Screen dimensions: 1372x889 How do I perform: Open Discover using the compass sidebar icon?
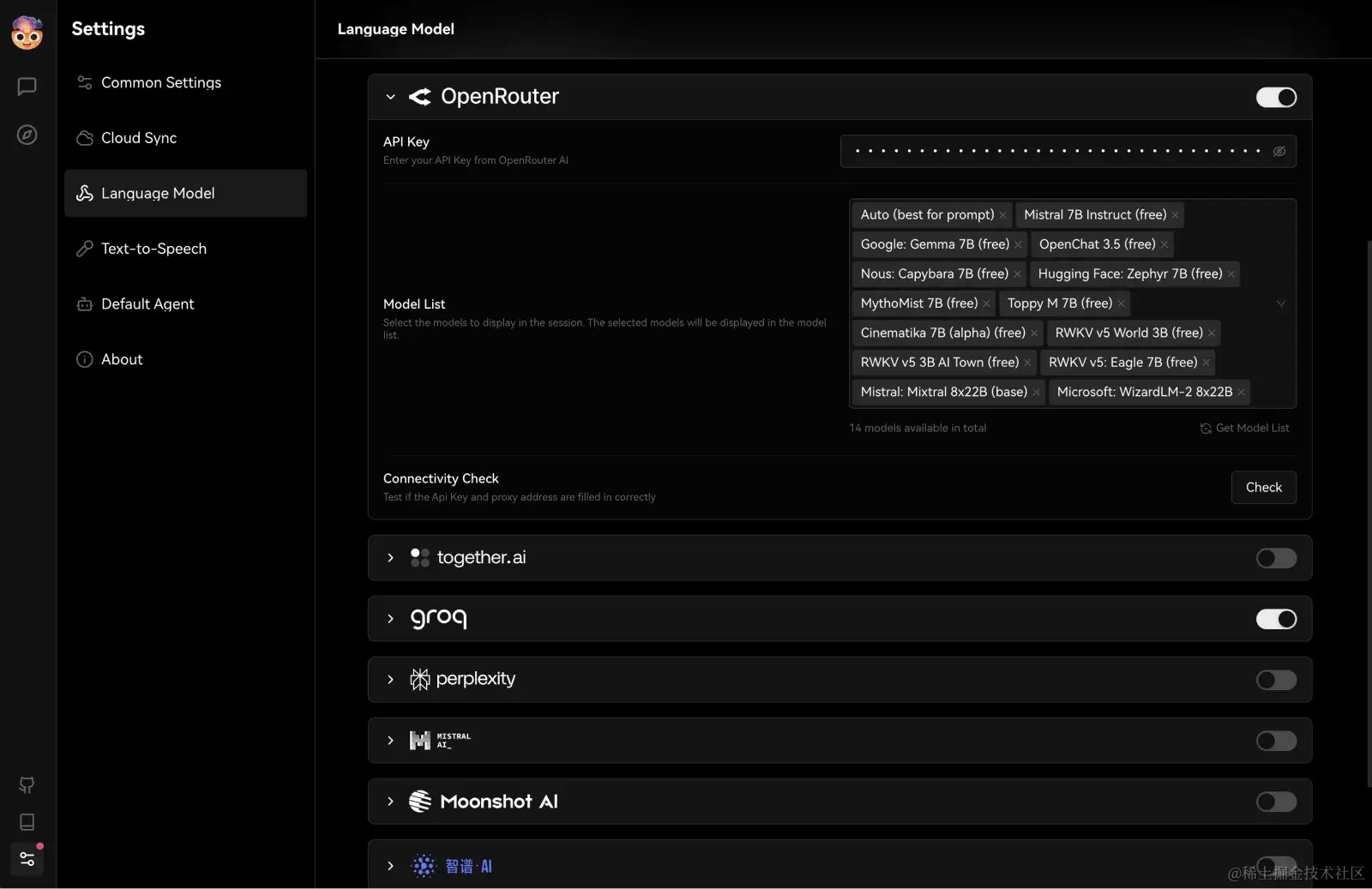(27, 135)
